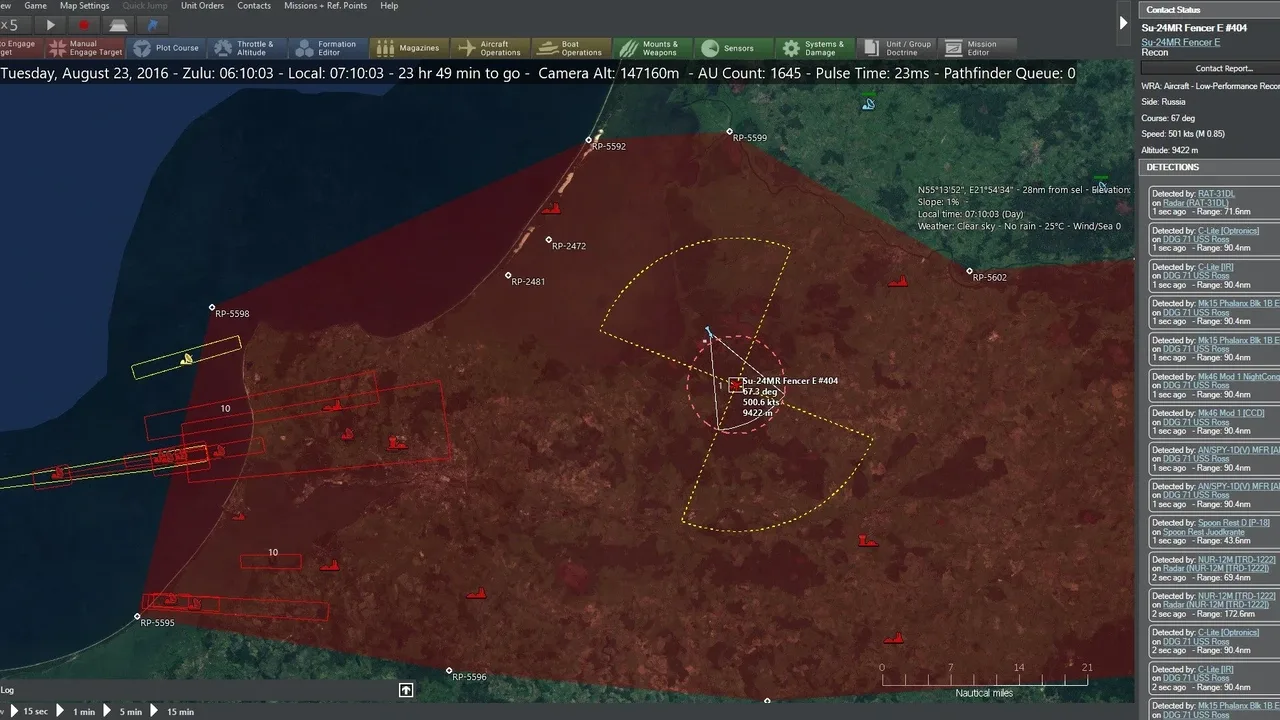Screen dimensions: 1280x720
Task: Collapse the right side panel arrow
Action: coord(1123,23)
